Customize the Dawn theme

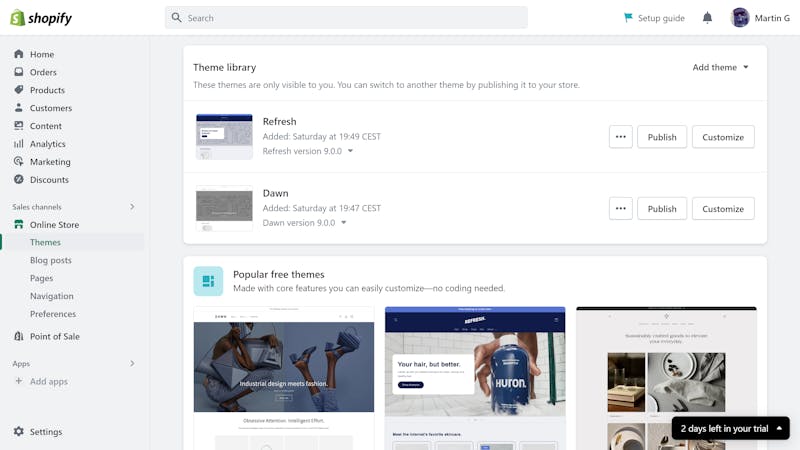pyautogui.click(x=723, y=208)
